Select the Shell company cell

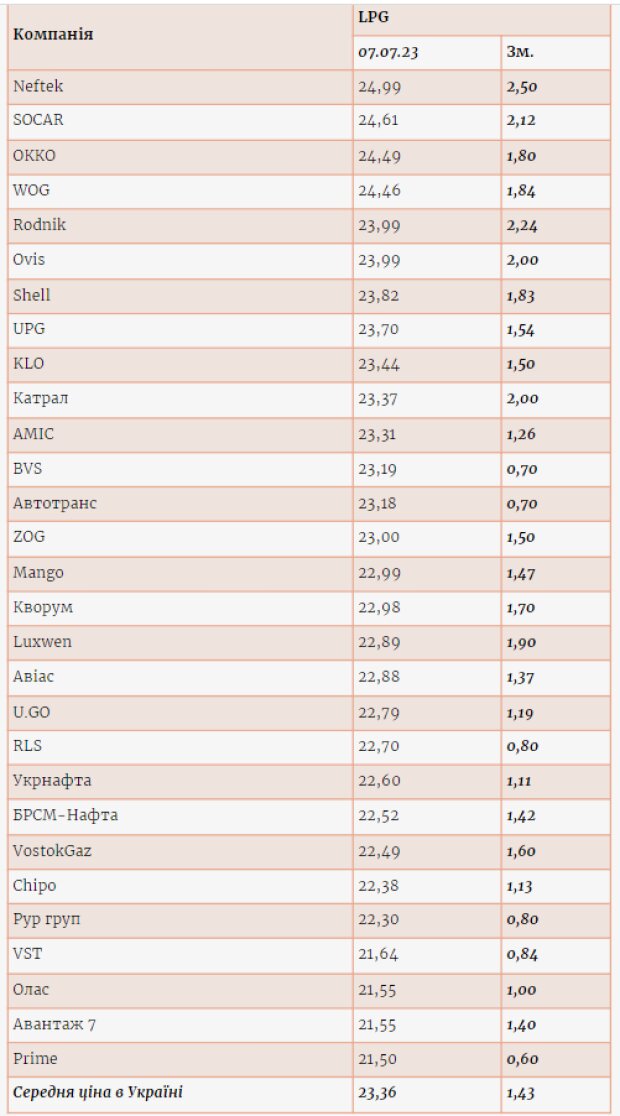coord(181,295)
